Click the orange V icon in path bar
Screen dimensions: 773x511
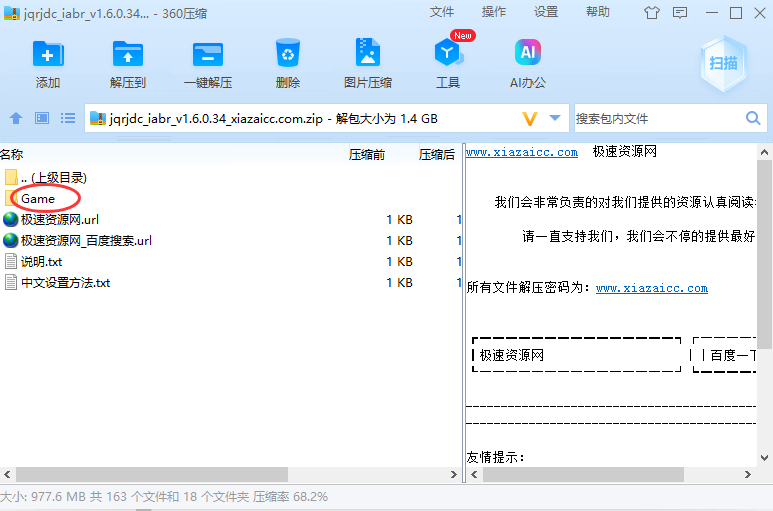(529, 119)
